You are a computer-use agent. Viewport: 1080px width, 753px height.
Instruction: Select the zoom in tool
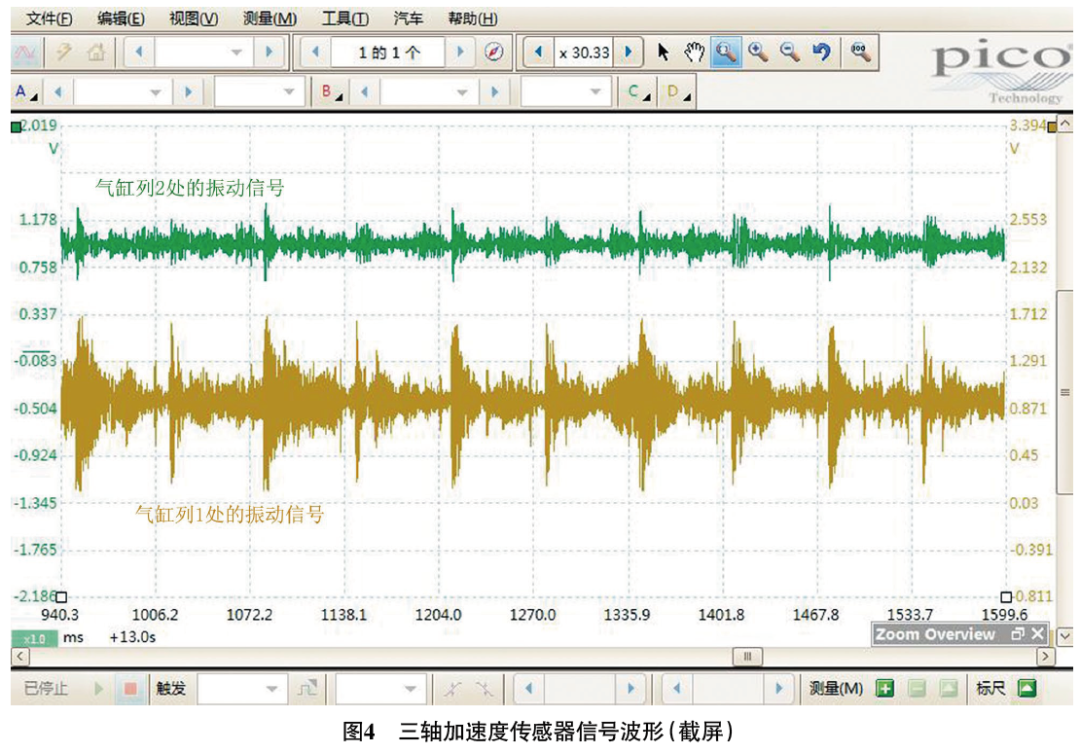point(758,52)
